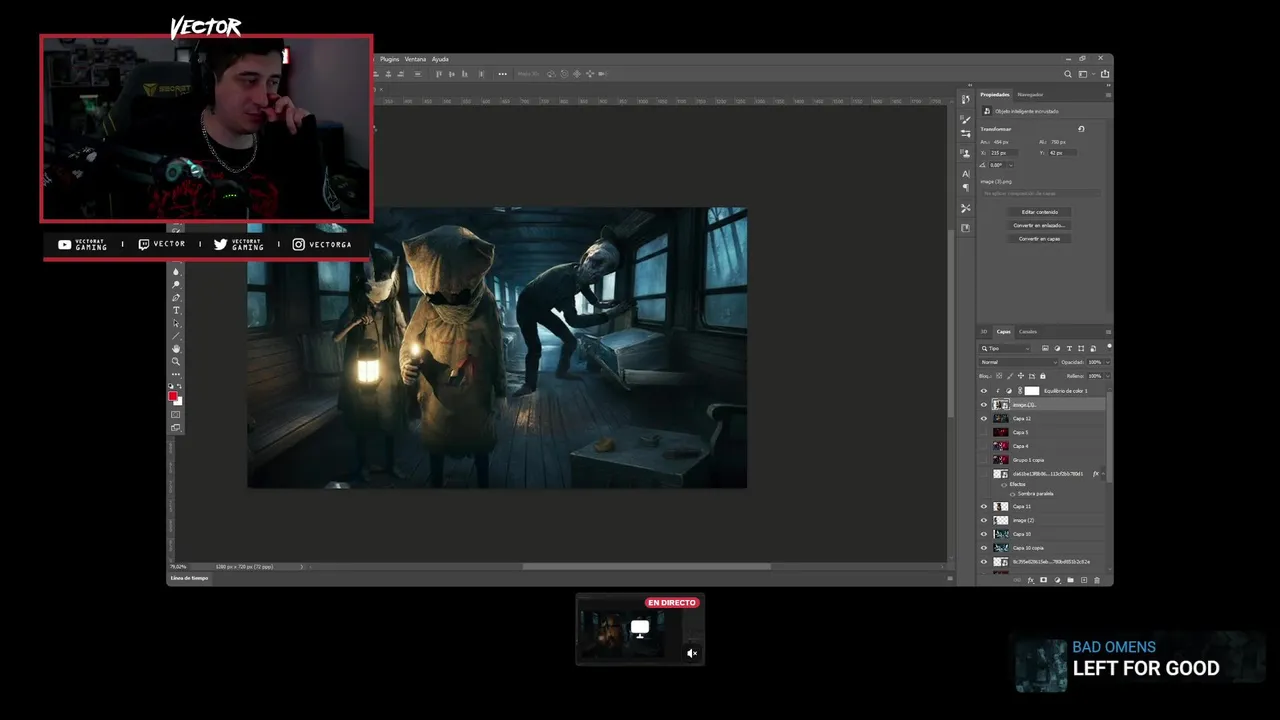Image resolution: width=1280 pixels, height=720 pixels.
Task: Reset transform icon in Propiedades
Action: (1081, 129)
